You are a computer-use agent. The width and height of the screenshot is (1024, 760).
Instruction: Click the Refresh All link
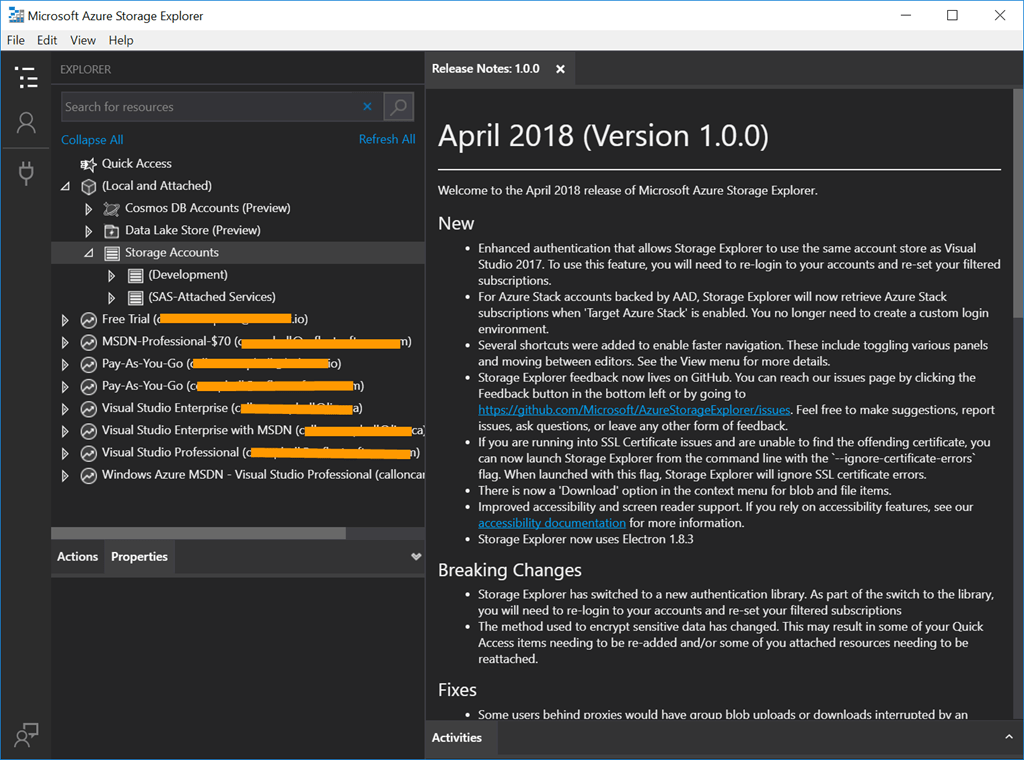(x=387, y=140)
